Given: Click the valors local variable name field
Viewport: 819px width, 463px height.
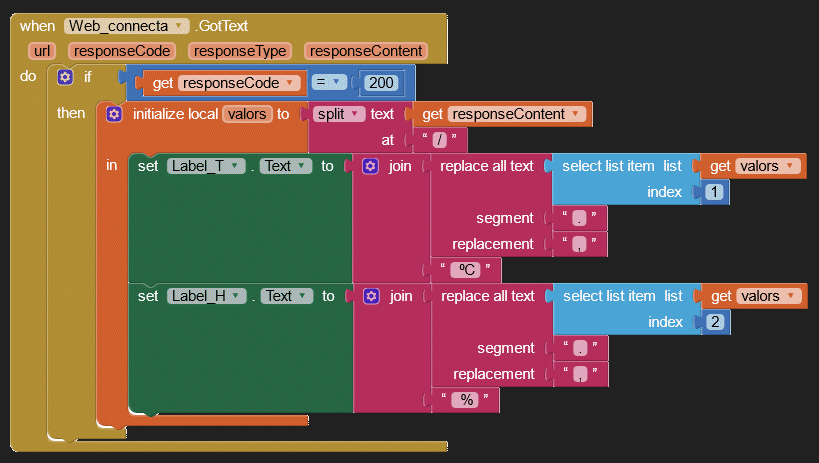Looking at the screenshot, I should click(x=246, y=114).
